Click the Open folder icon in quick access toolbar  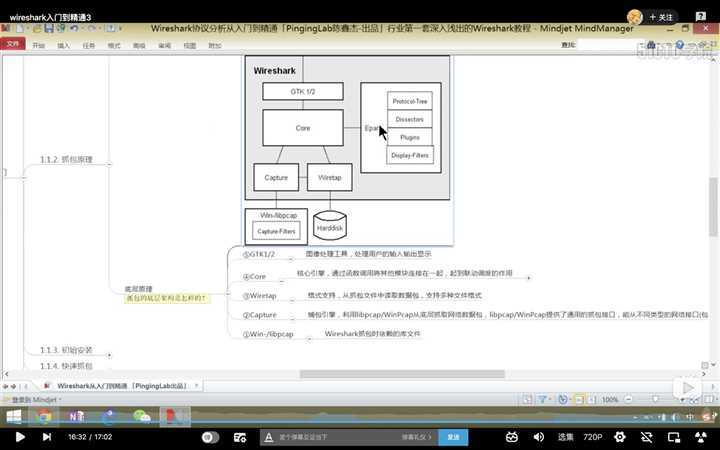point(37,28)
